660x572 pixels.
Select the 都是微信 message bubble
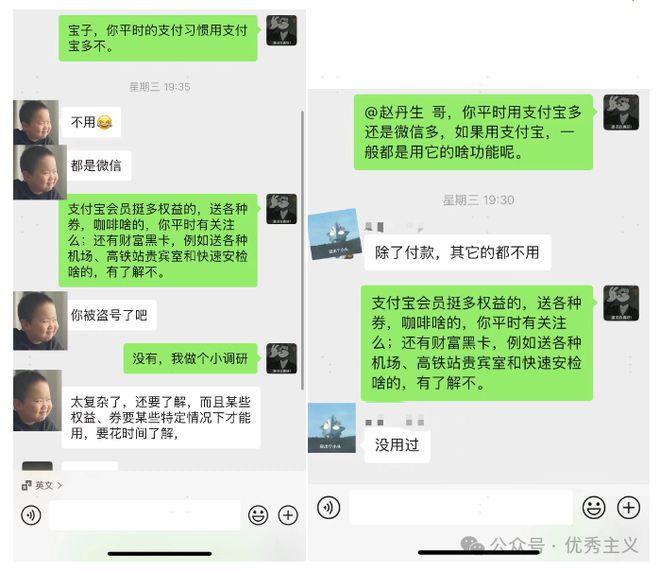tap(96, 165)
